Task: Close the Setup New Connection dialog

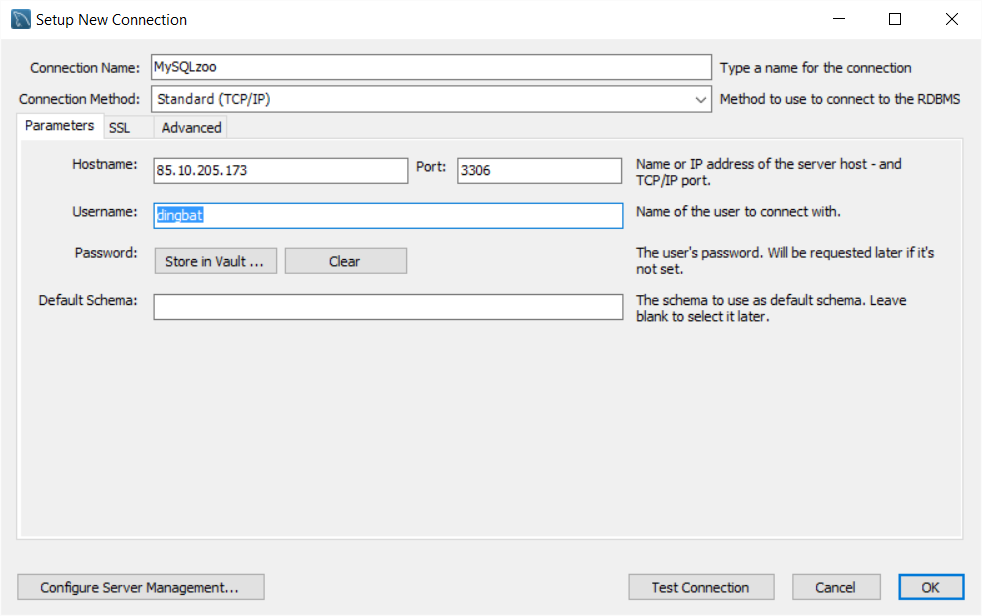Action: [x=952, y=19]
